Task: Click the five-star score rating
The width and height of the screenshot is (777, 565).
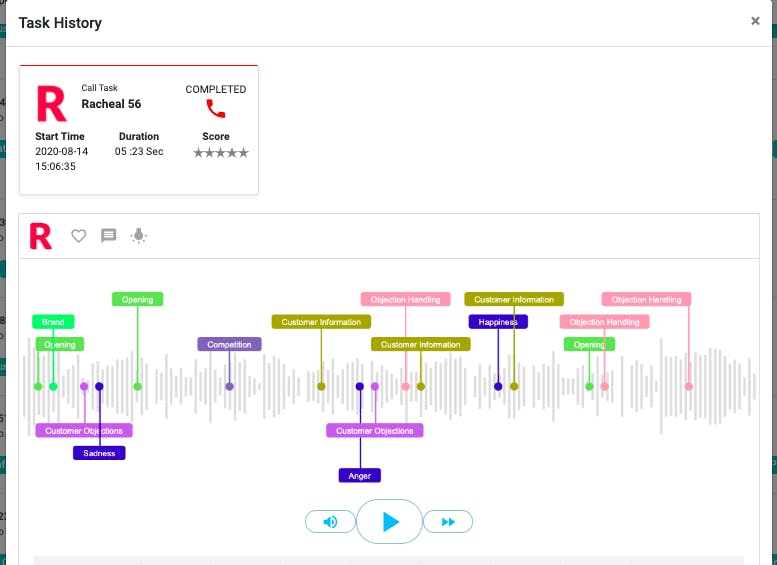Action: (221, 153)
